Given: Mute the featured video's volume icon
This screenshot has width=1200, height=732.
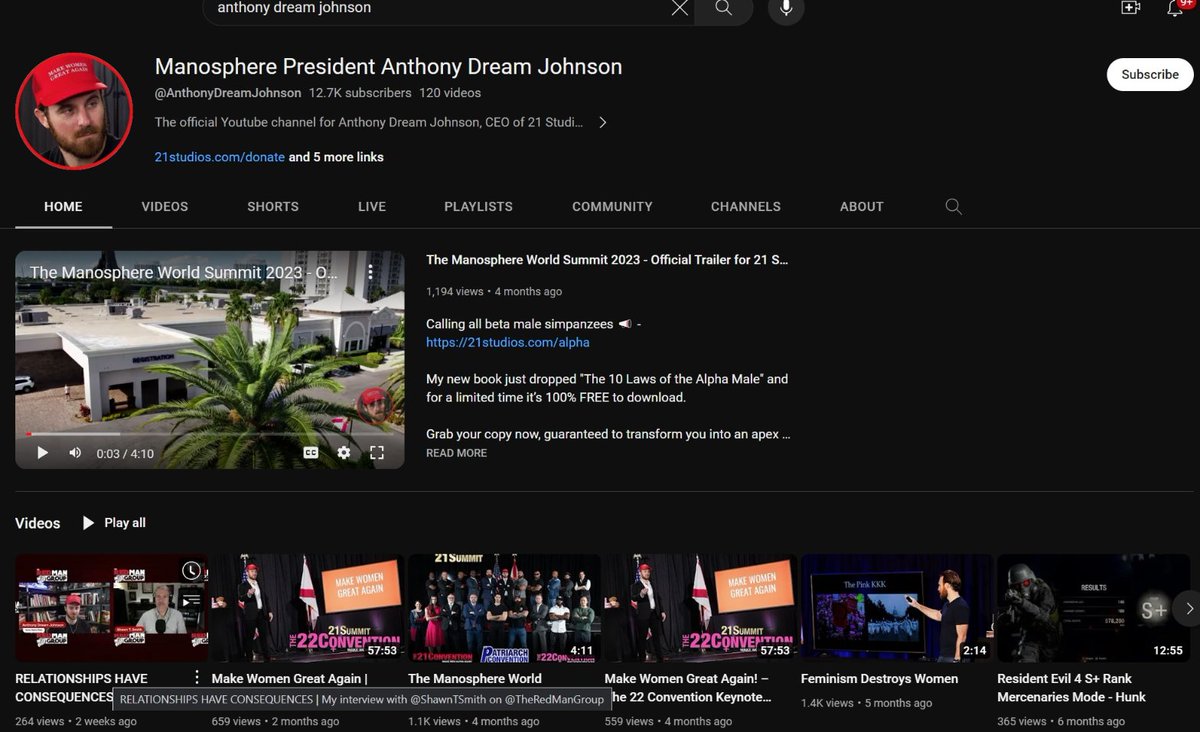Looking at the screenshot, I should tap(75, 452).
